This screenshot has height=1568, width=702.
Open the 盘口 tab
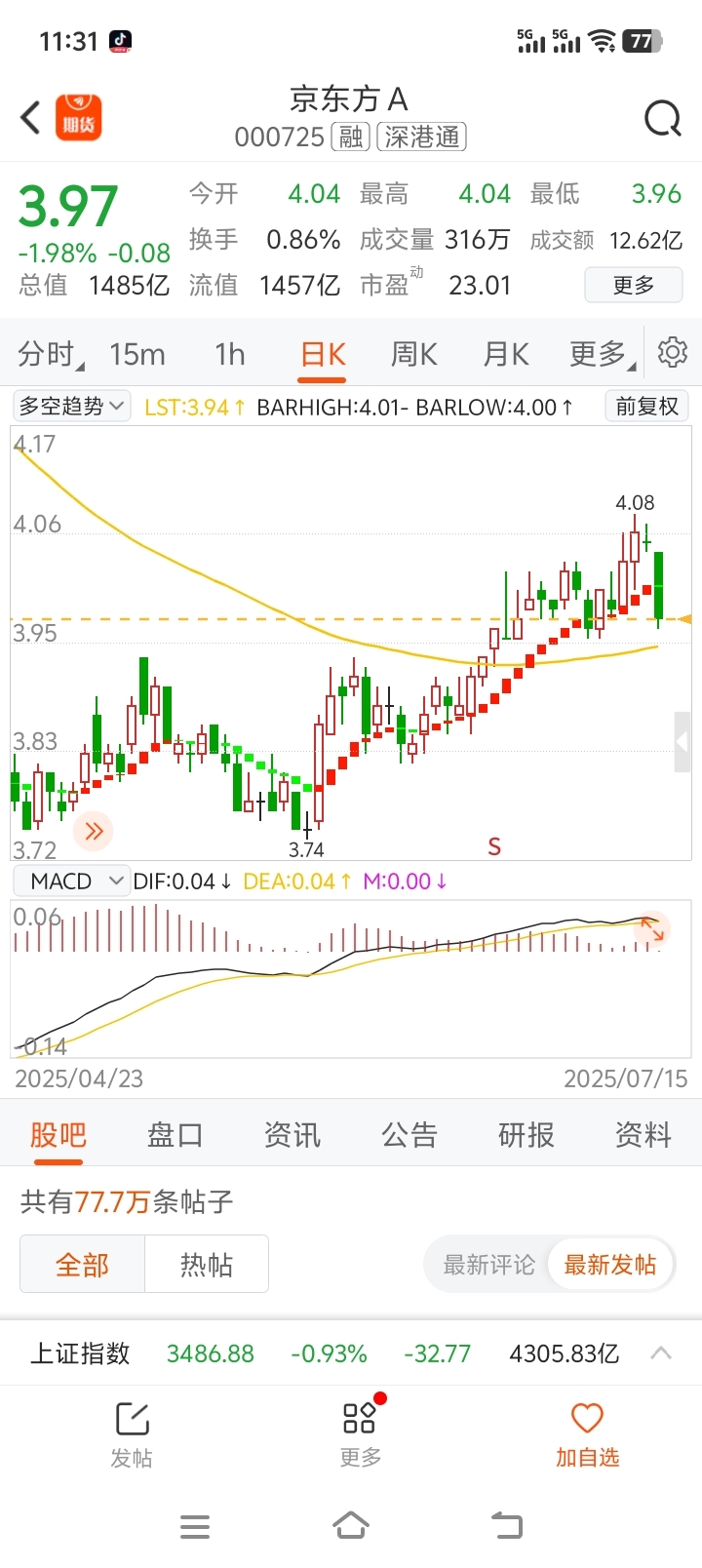point(175,1135)
